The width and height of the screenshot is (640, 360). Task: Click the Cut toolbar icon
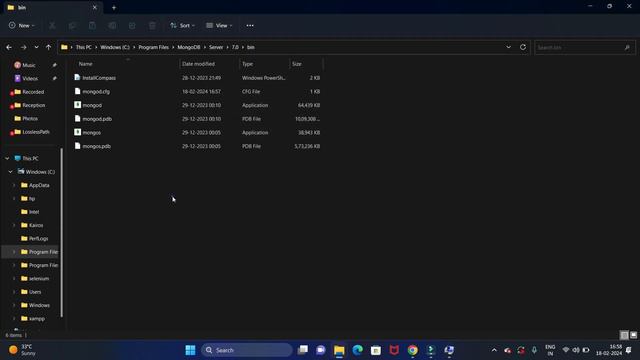pos(52,25)
